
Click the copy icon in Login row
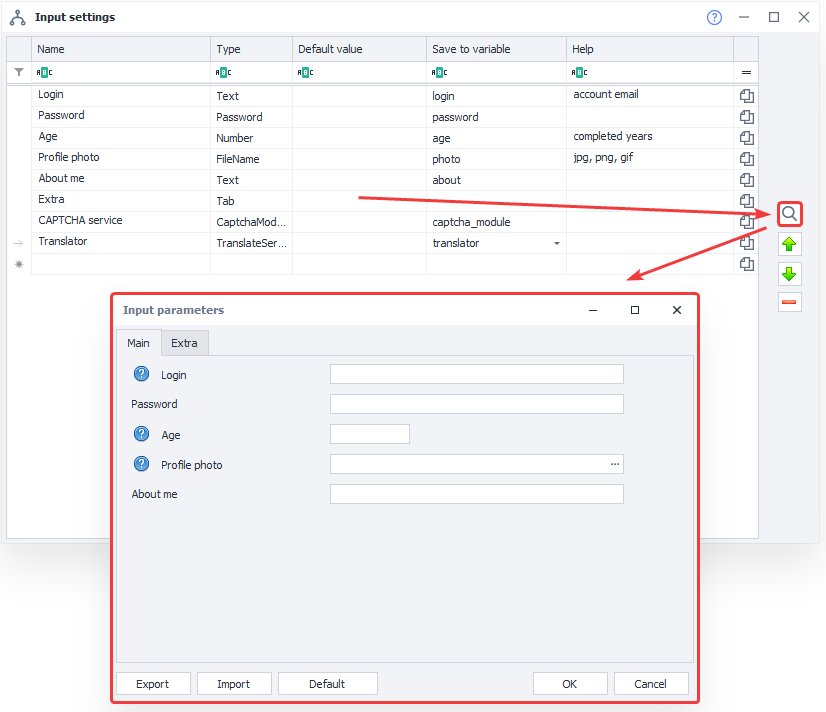746,96
